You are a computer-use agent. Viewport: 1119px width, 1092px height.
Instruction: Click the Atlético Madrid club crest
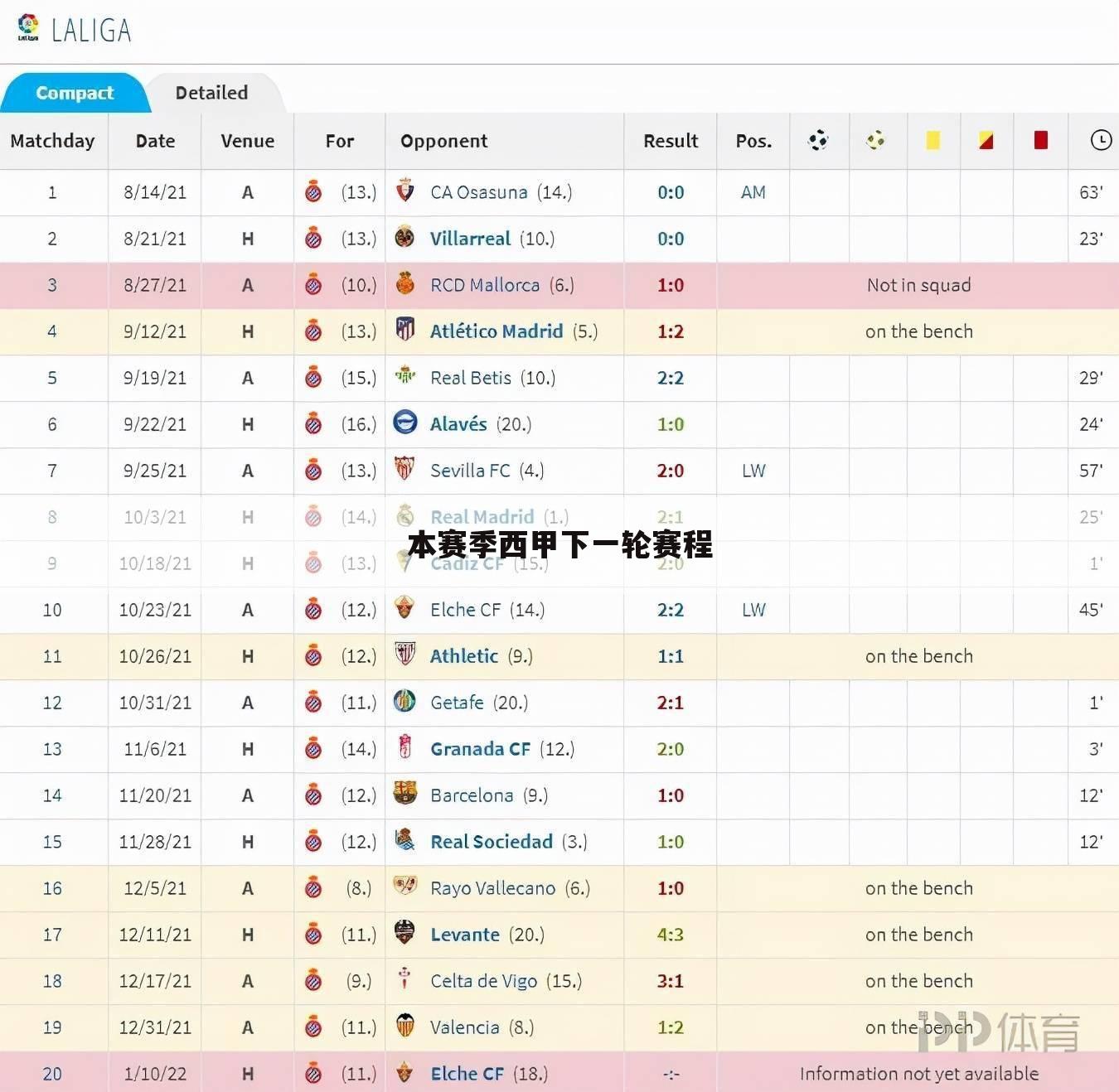404,331
